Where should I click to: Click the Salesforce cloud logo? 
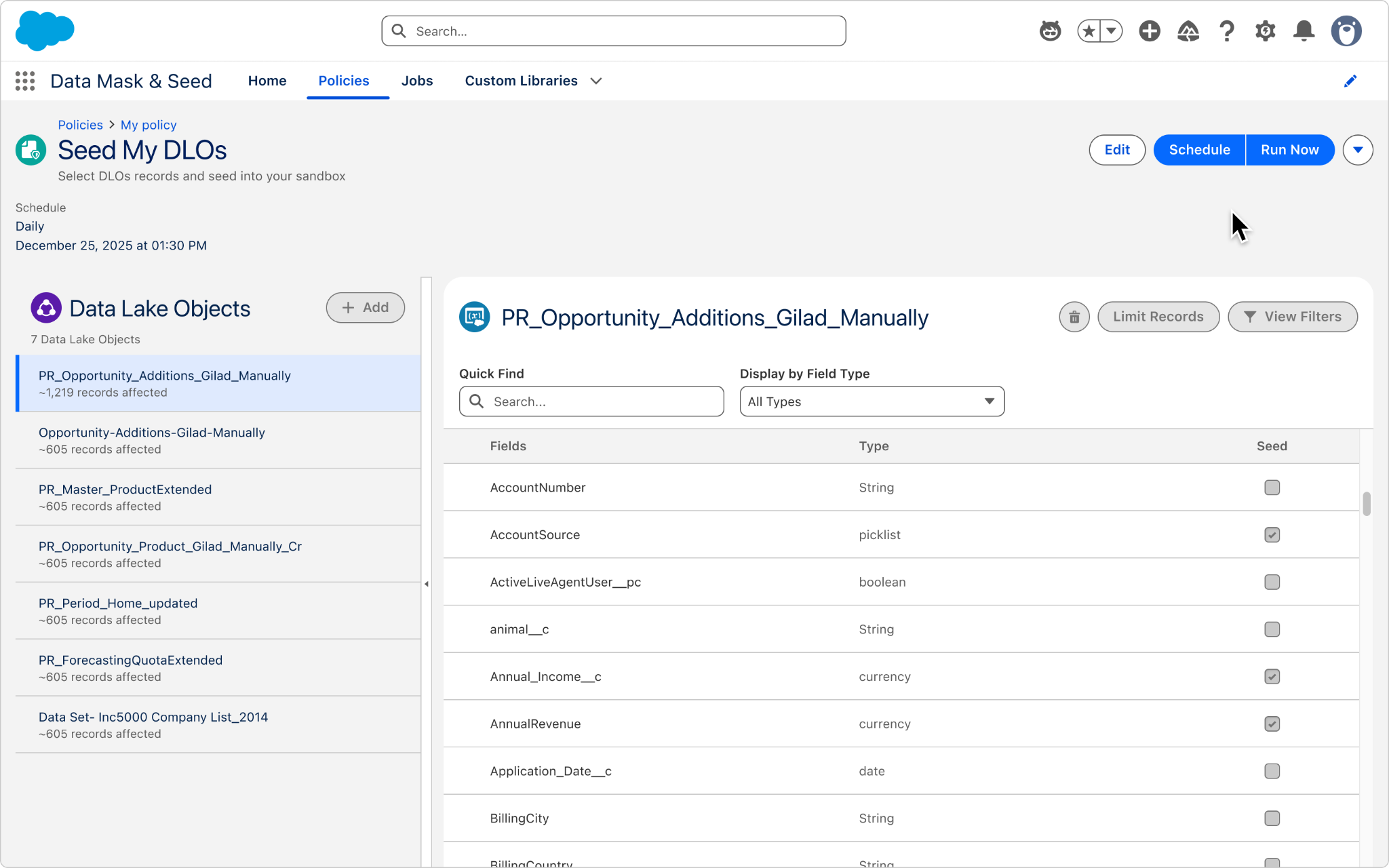pyautogui.click(x=45, y=31)
